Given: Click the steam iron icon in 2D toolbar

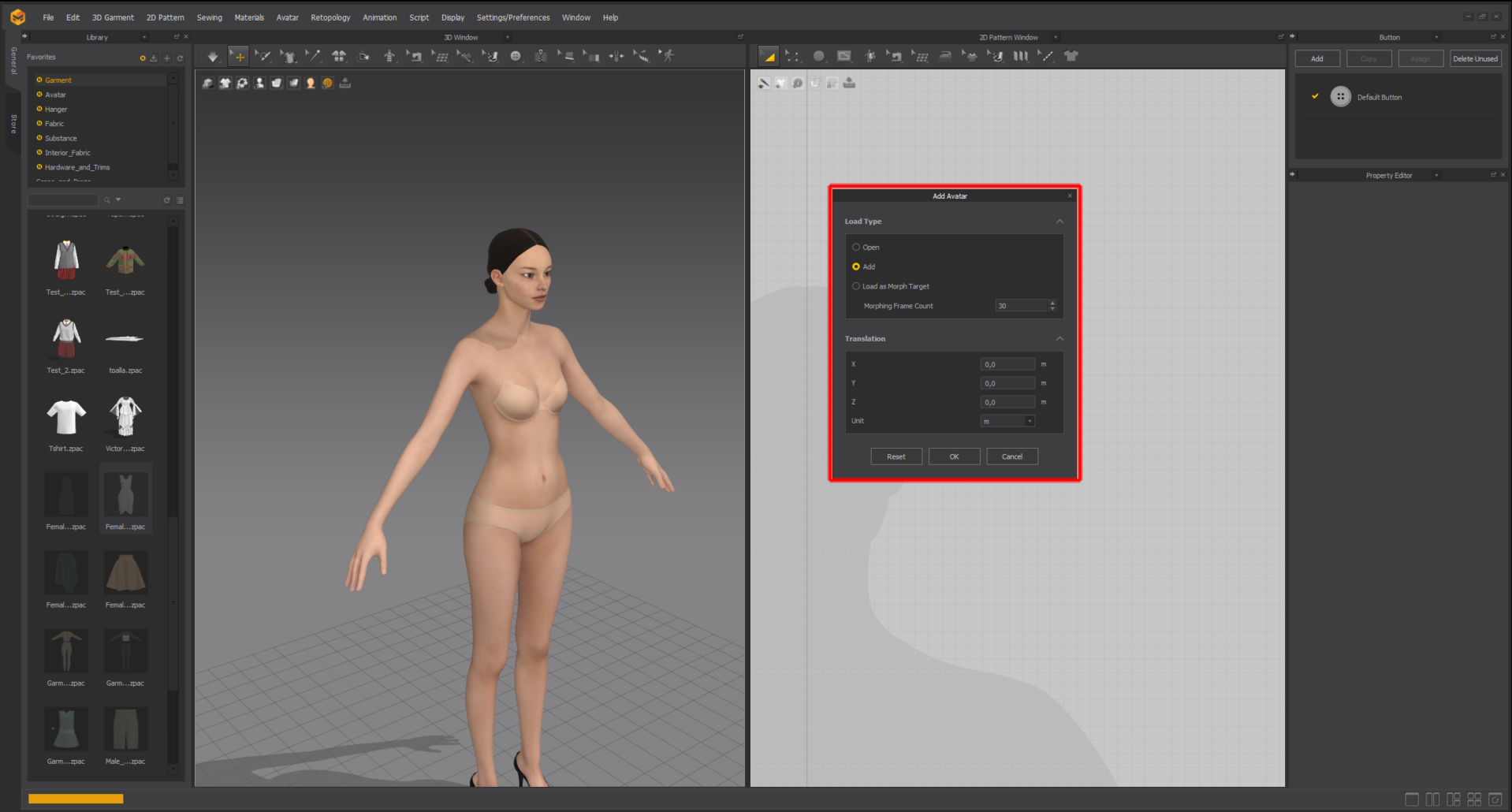Looking at the screenshot, I should (x=945, y=57).
